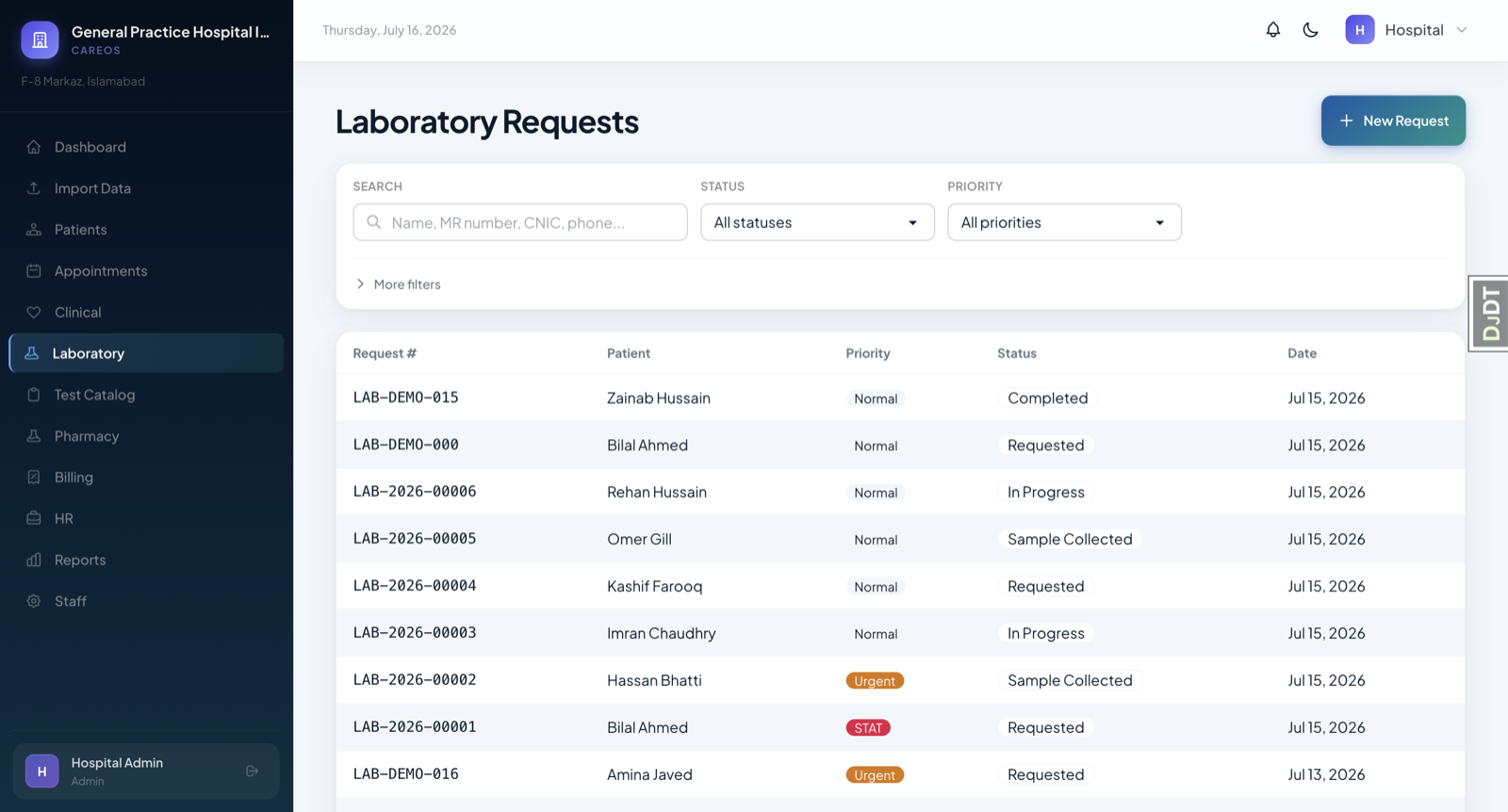
Task: Click the Patient column header
Action: pos(629,353)
